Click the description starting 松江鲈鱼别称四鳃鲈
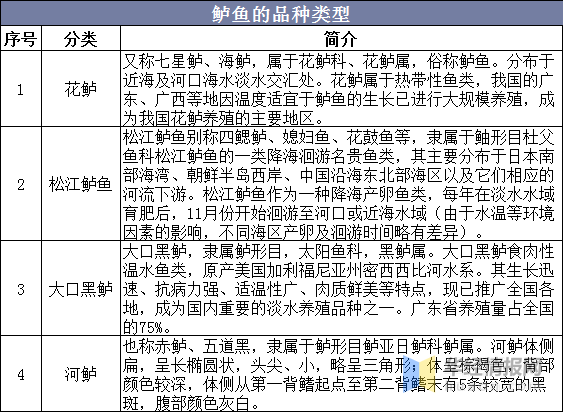Image resolution: width=564 pixels, height=413 pixels. click(341, 184)
